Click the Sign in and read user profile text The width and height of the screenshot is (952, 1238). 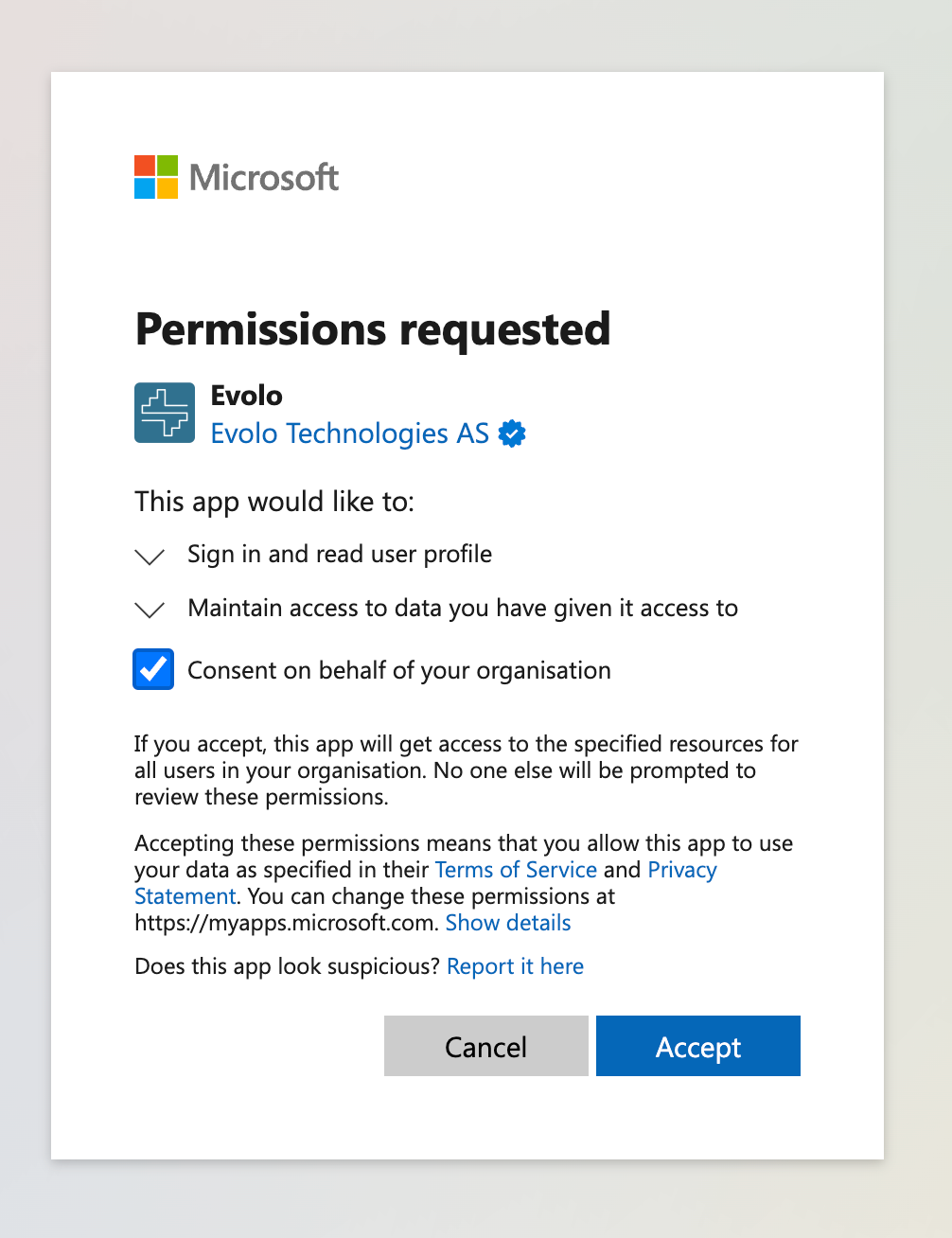(340, 554)
